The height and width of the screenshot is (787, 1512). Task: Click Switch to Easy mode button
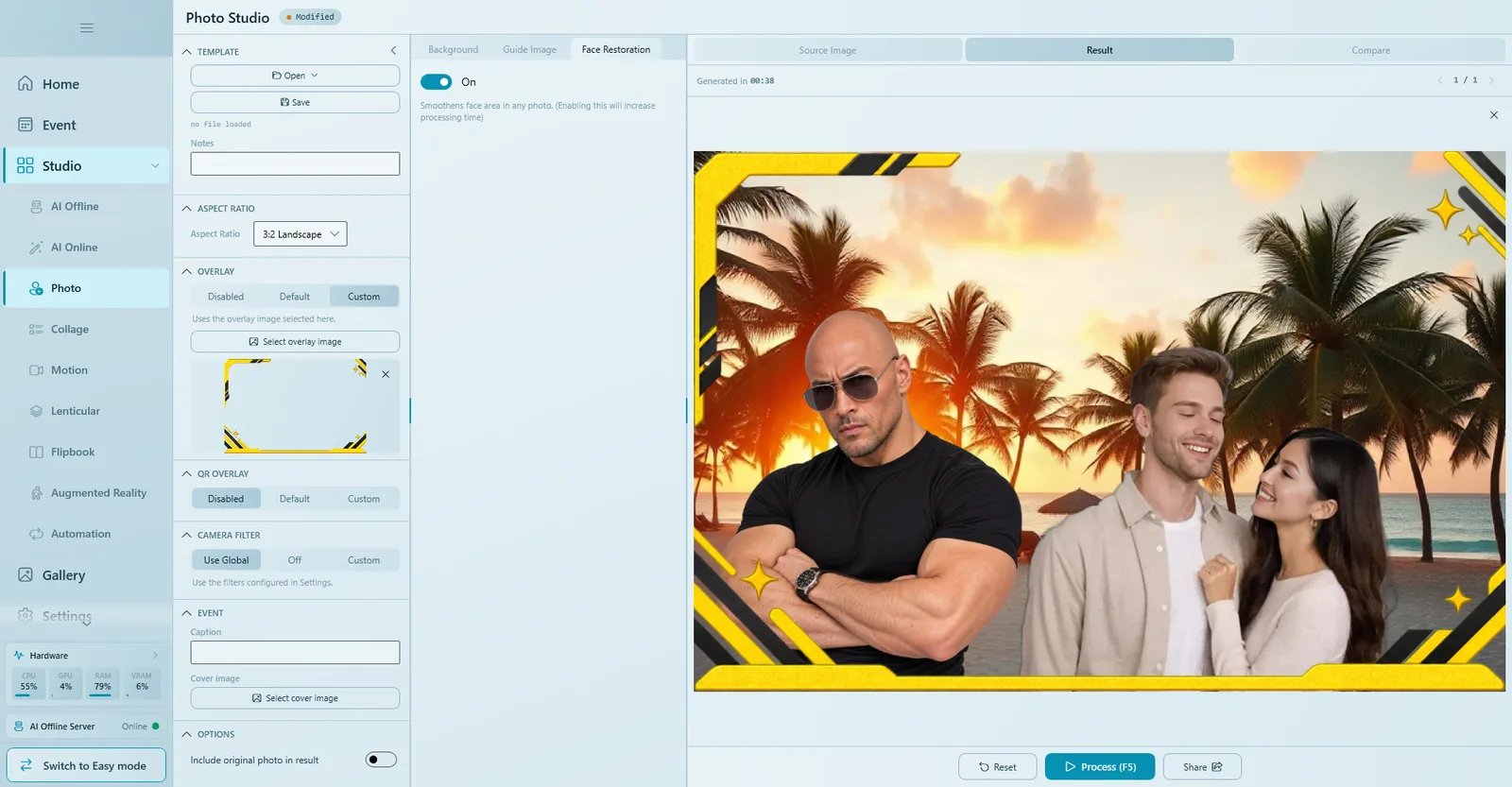click(86, 766)
